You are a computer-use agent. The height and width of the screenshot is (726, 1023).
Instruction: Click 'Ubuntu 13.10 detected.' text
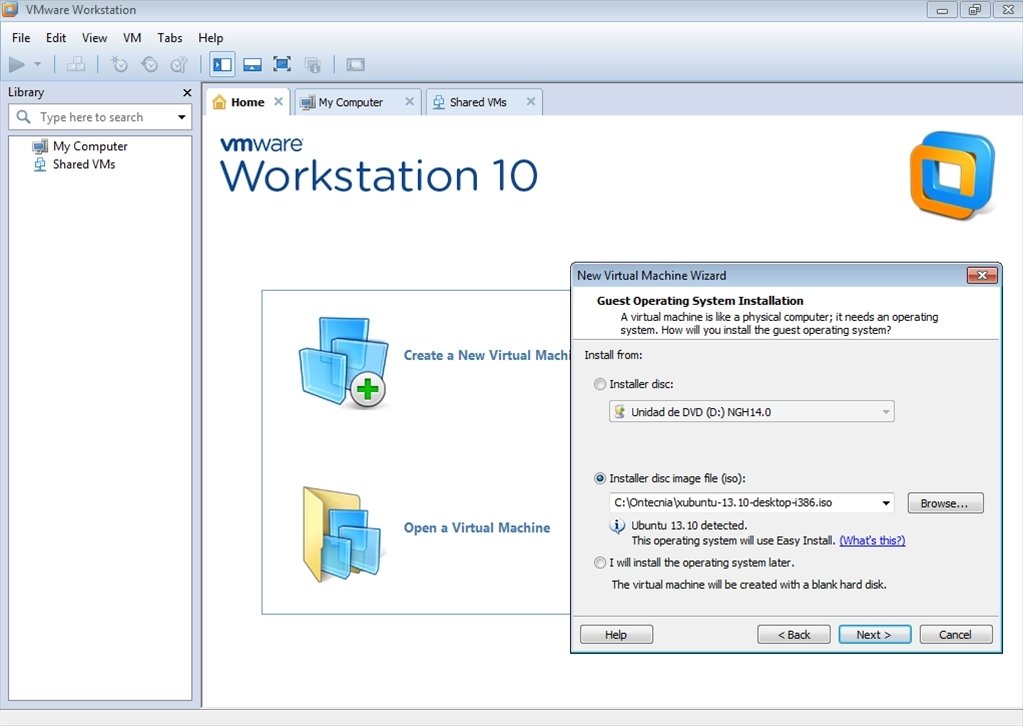point(689,525)
